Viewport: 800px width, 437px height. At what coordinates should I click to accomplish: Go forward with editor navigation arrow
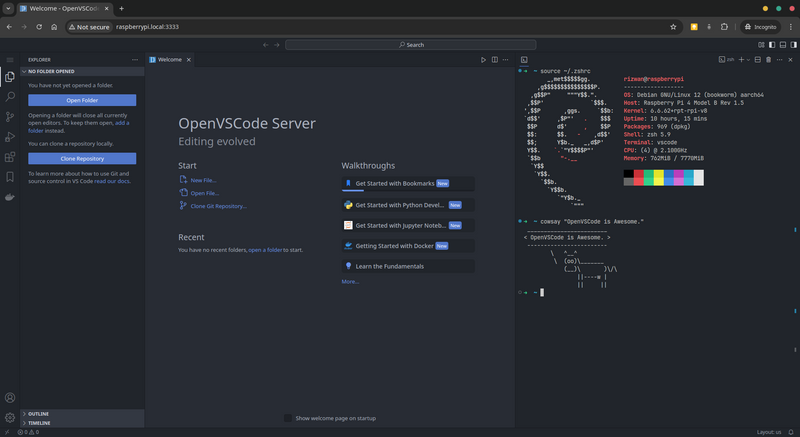(x=277, y=45)
